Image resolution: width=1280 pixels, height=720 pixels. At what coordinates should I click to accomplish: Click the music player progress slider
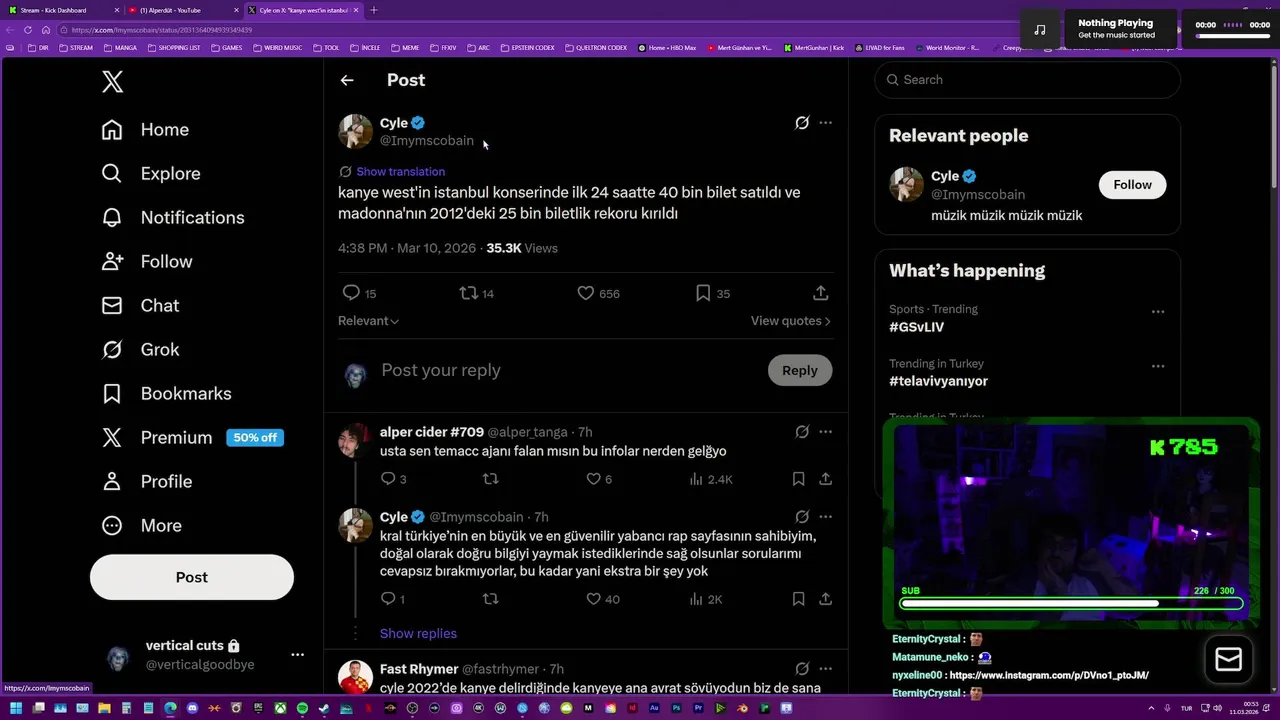1232,36
